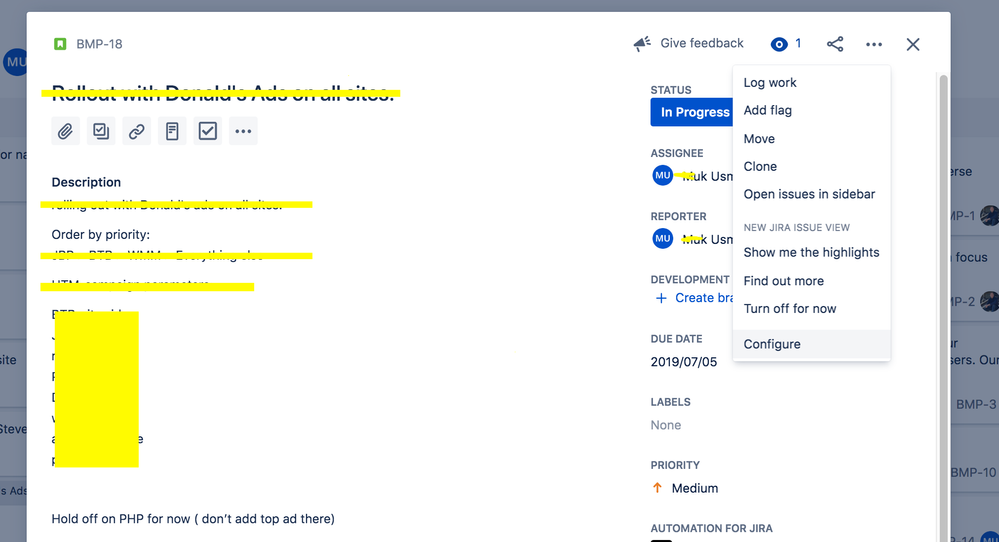999x542 pixels.
Task: Close the issue dialog with X
Action: [x=913, y=44]
